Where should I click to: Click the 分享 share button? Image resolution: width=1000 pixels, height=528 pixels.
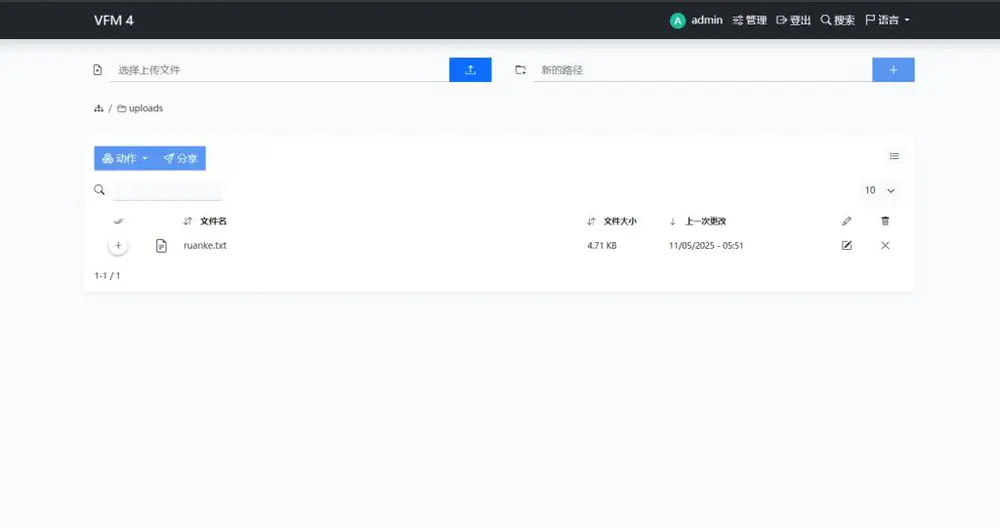[x=180, y=158]
